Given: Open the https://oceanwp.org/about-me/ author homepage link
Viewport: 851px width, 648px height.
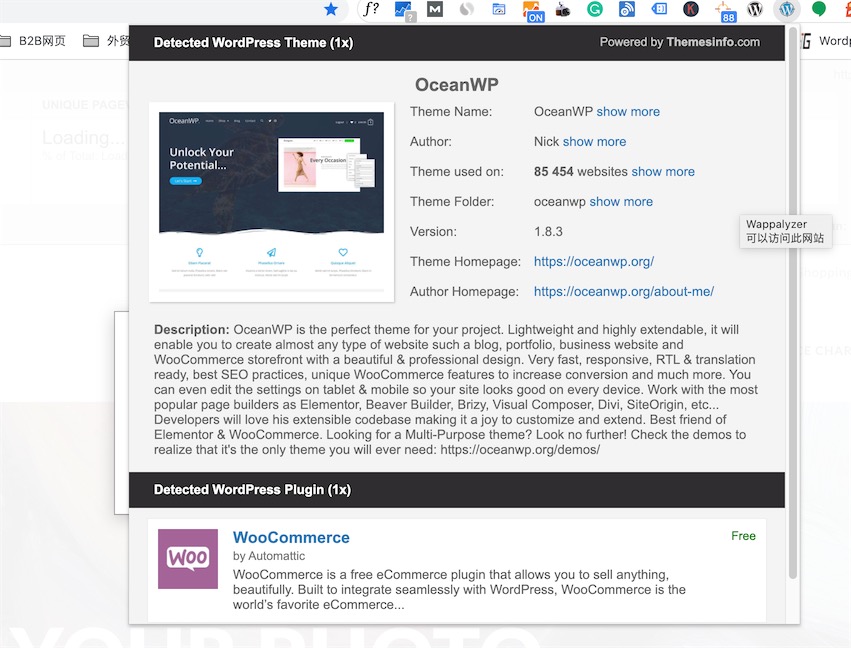Looking at the screenshot, I should (624, 291).
